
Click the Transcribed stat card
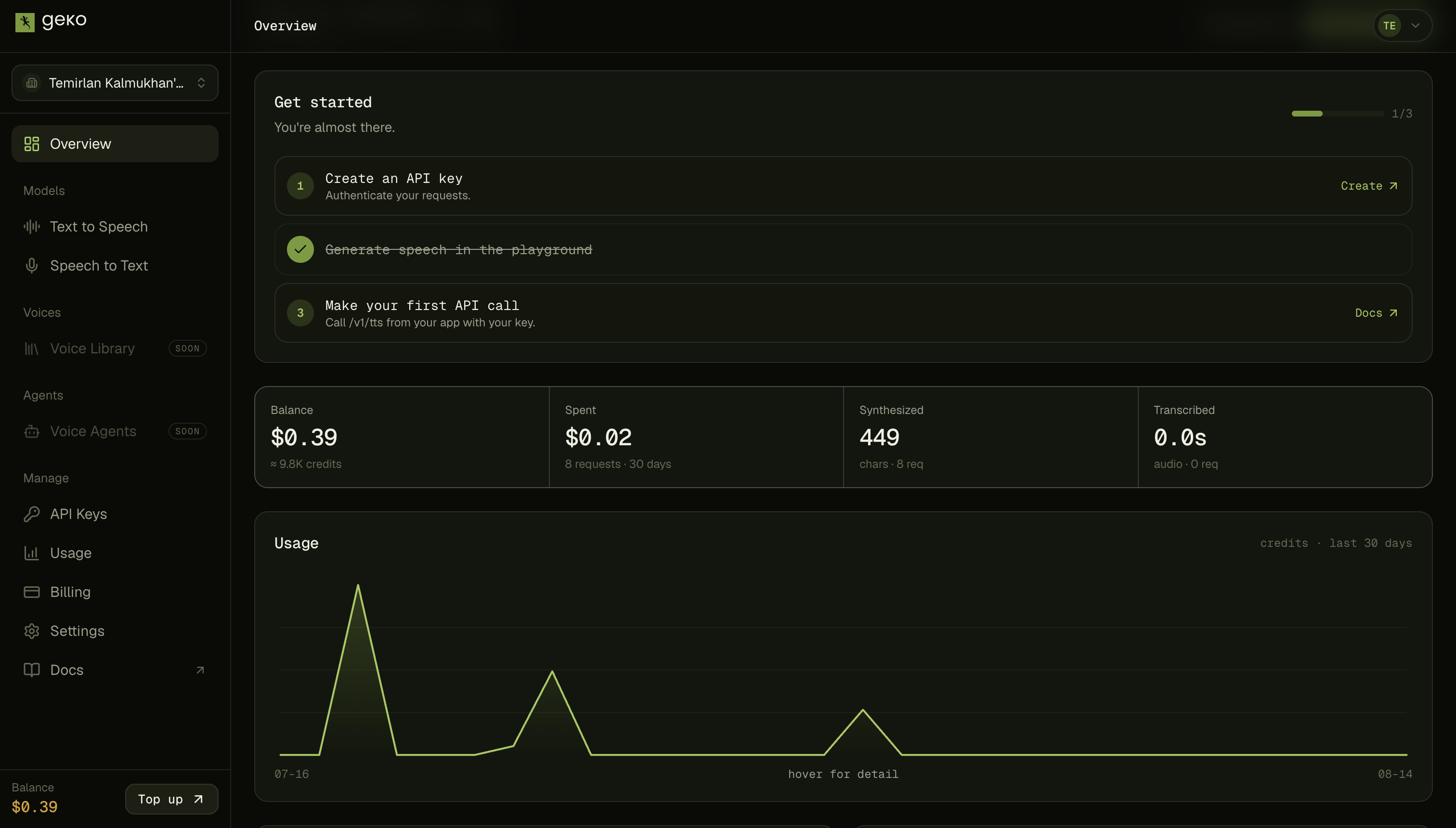(1285, 437)
